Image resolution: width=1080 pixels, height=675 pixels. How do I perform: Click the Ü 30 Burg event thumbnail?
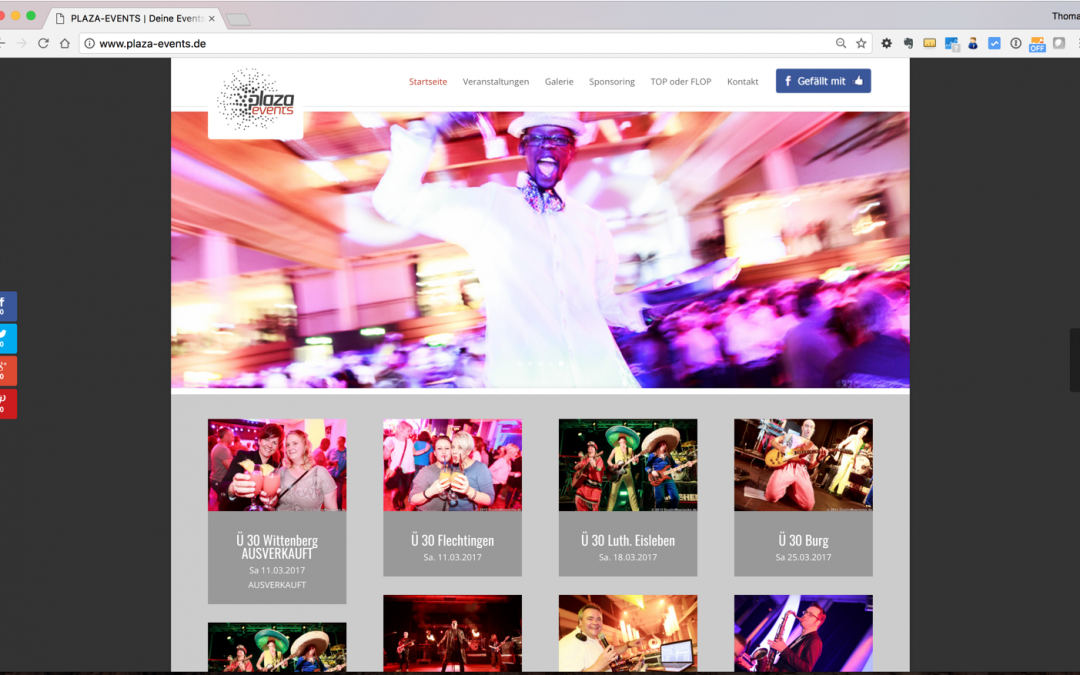pyautogui.click(x=803, y=465)
